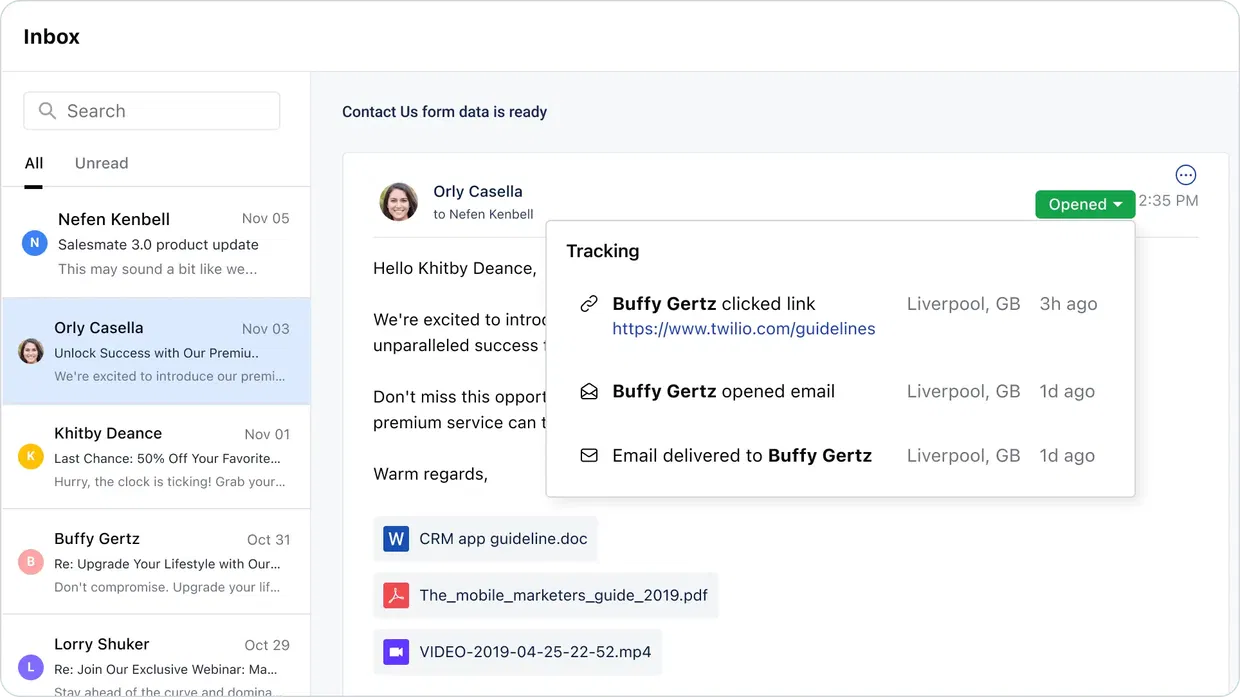
Task: Select the video icon on VIDEO-2019-04-25-22-52.mp4
Action: (x=396, y=651)
